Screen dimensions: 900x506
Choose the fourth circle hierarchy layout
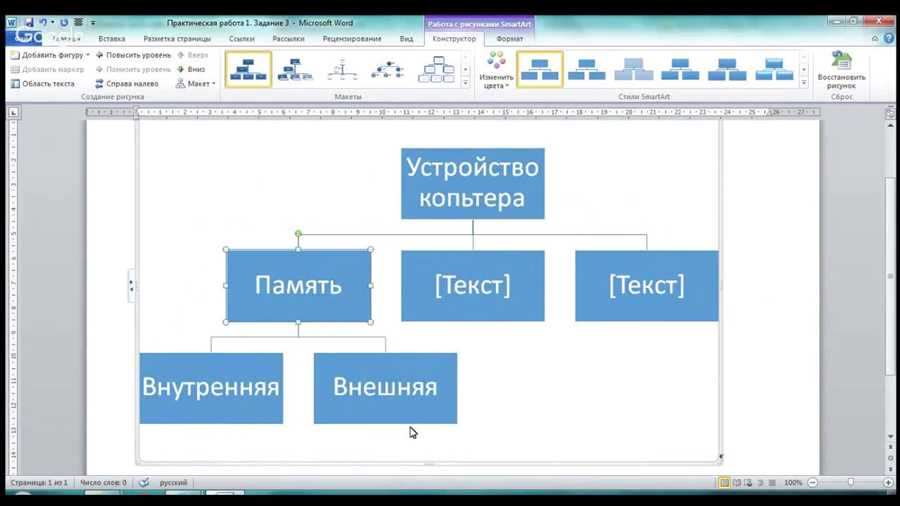coord(389,69)
